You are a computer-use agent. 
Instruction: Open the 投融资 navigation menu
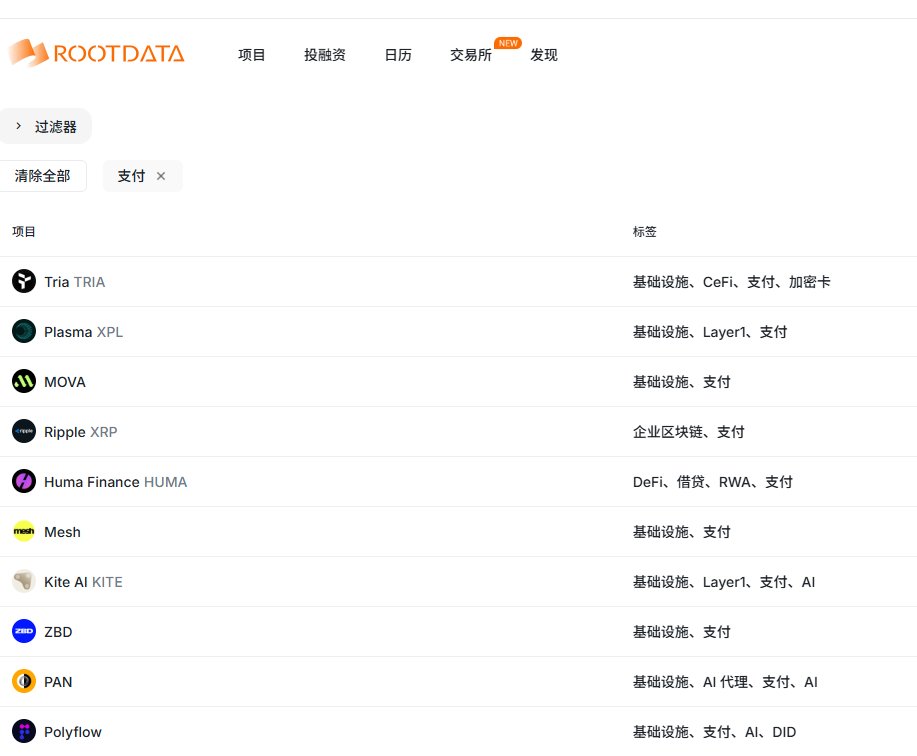click(x=325, y=55)
